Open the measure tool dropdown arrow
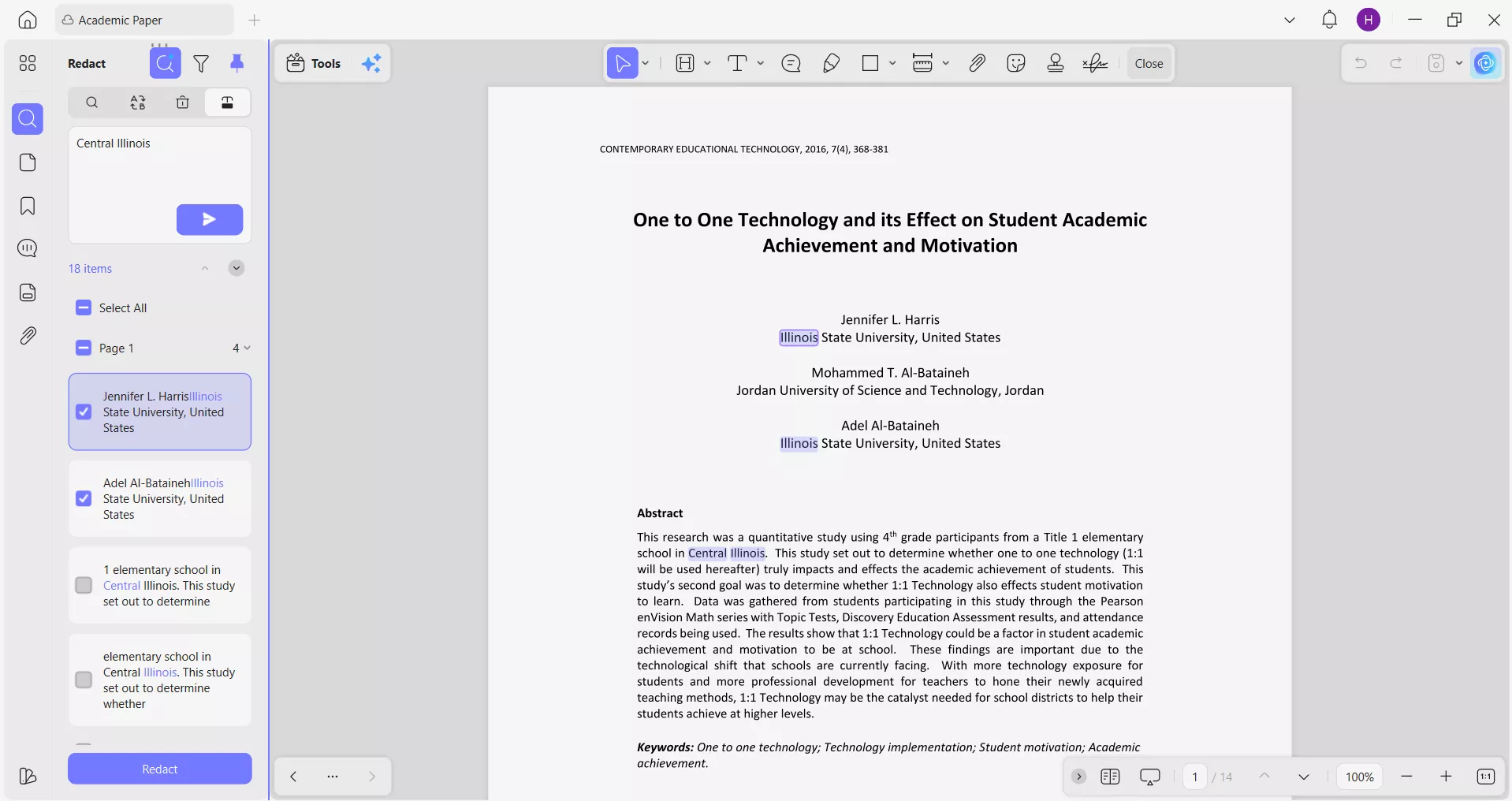1512x801 pixels. click(946, 63)
